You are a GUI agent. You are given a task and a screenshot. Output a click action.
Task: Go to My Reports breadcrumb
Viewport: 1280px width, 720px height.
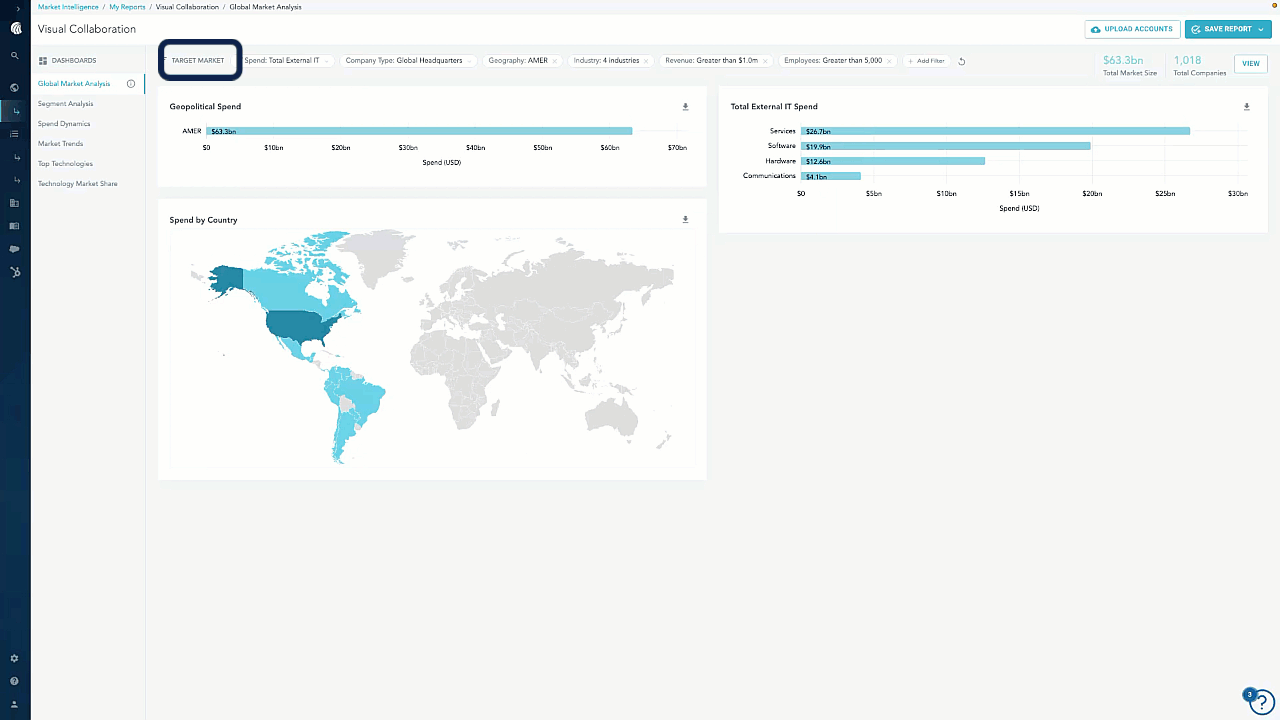point(127,7)
